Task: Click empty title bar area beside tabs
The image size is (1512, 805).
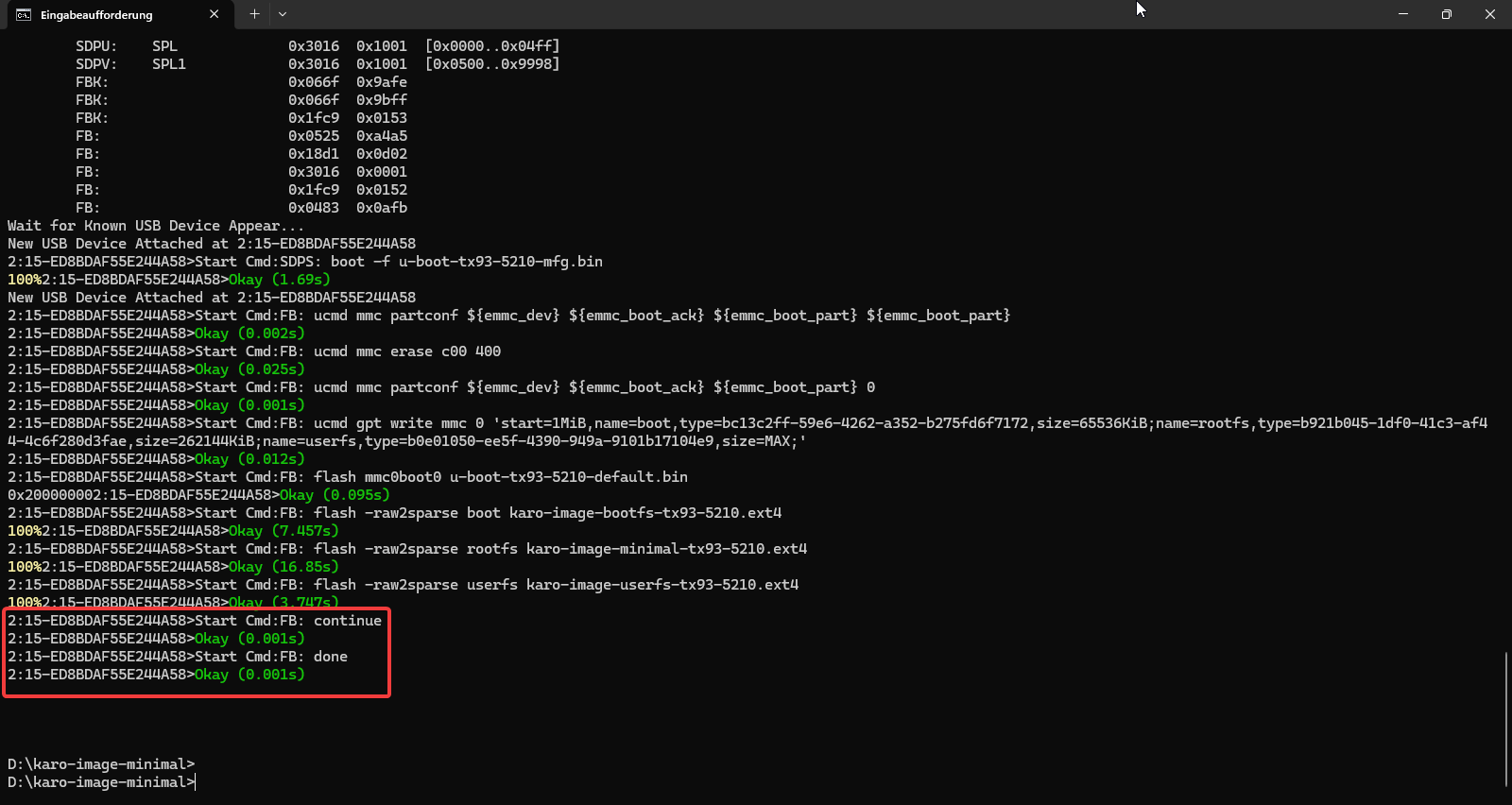Action: pyautogui.click(x=756, y=14)
